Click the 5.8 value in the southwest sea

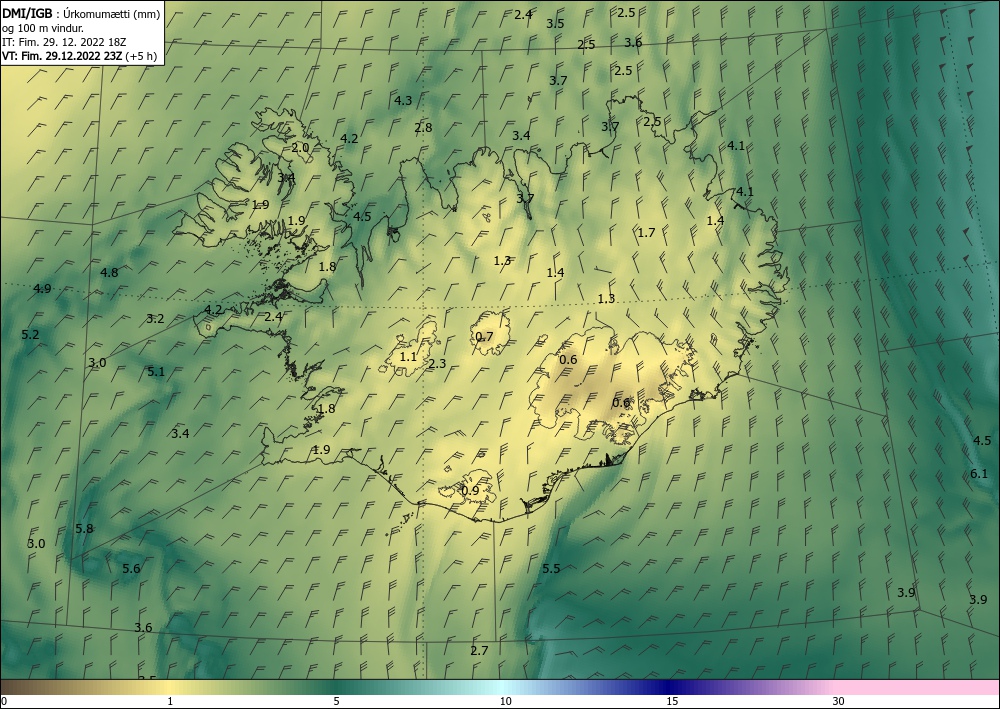pos(84,529)
